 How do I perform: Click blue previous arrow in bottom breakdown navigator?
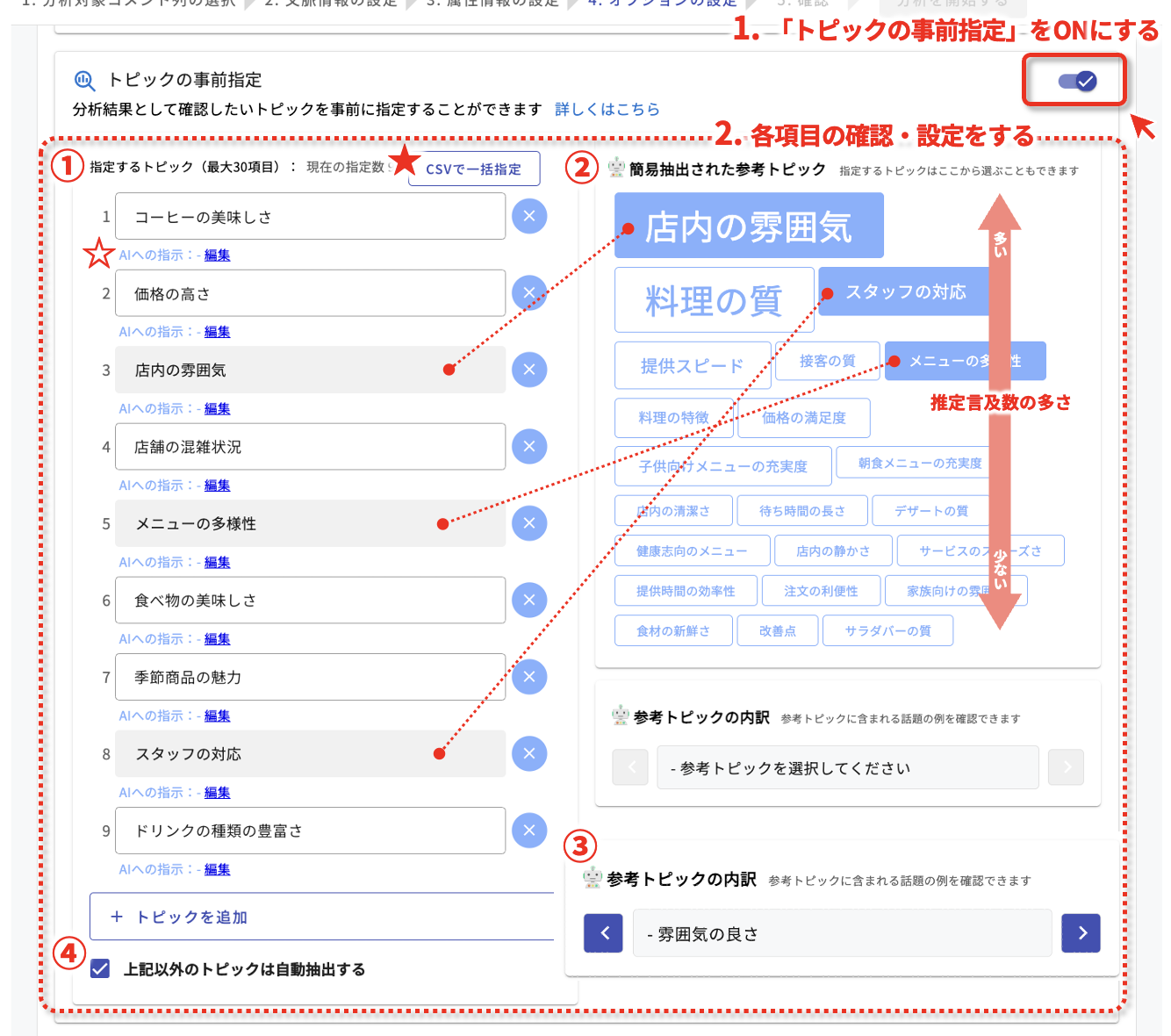click(x=603, y=932)
